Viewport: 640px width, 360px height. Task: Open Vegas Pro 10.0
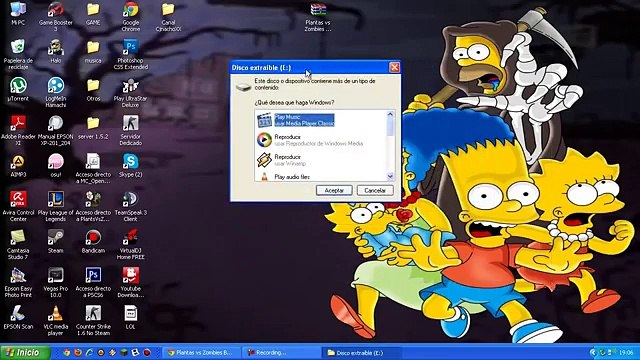click(56, 282)
